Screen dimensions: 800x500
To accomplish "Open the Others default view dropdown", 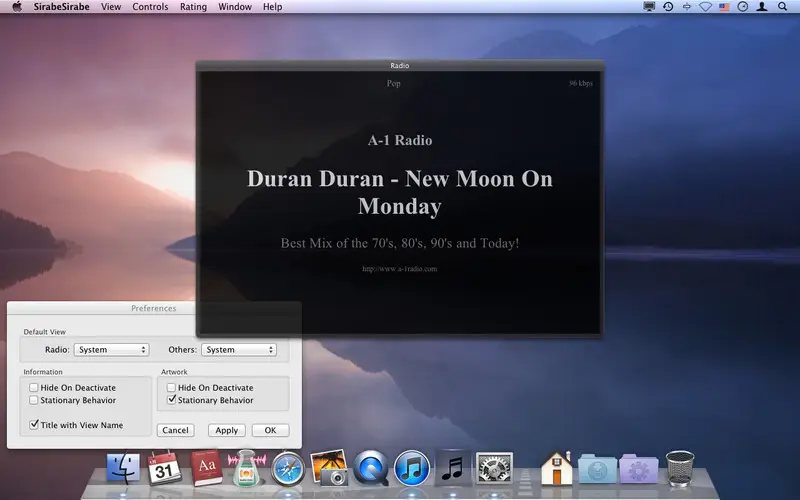I will 239,349.
